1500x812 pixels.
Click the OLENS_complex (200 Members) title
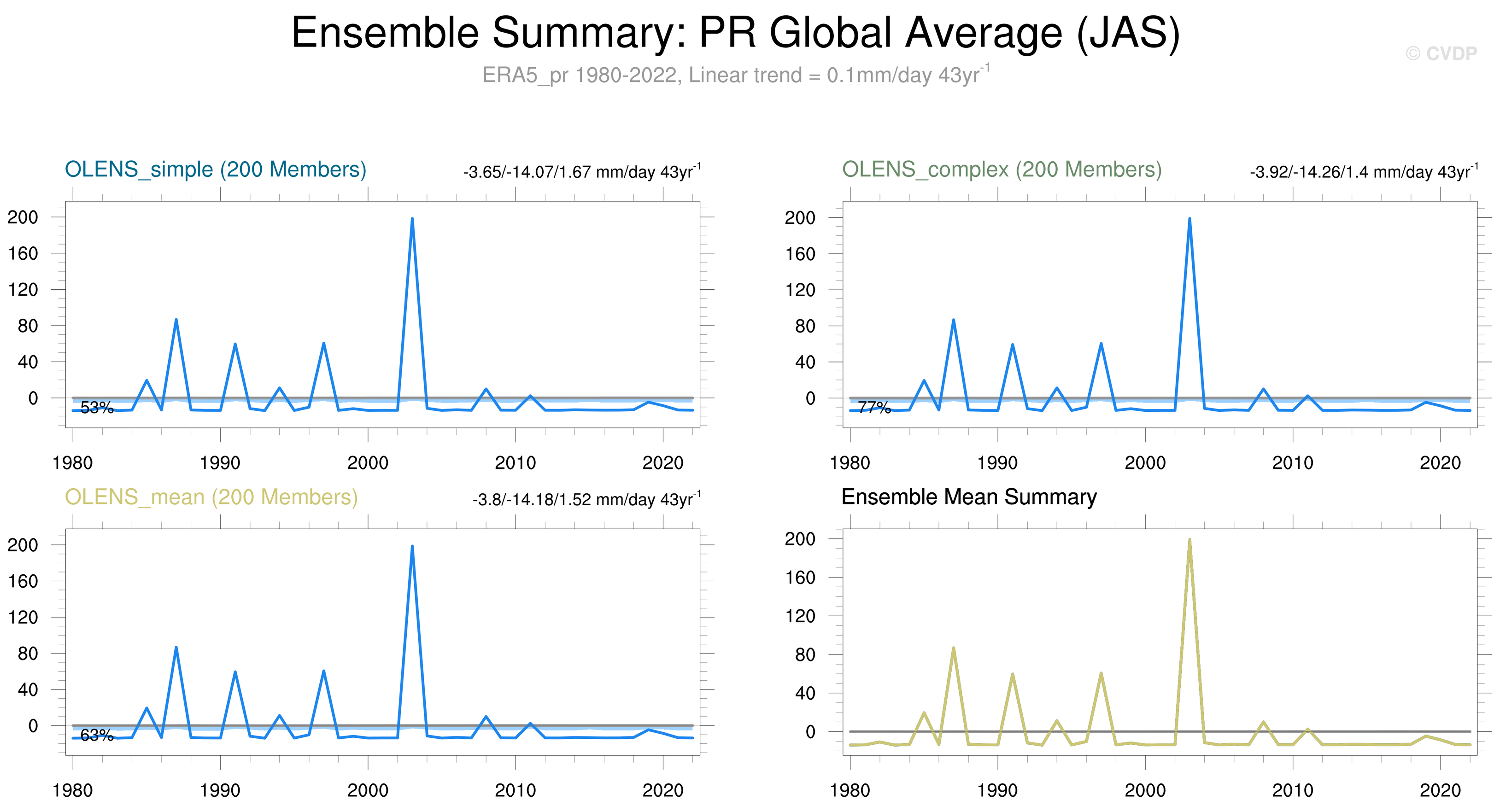point(1002,169)
